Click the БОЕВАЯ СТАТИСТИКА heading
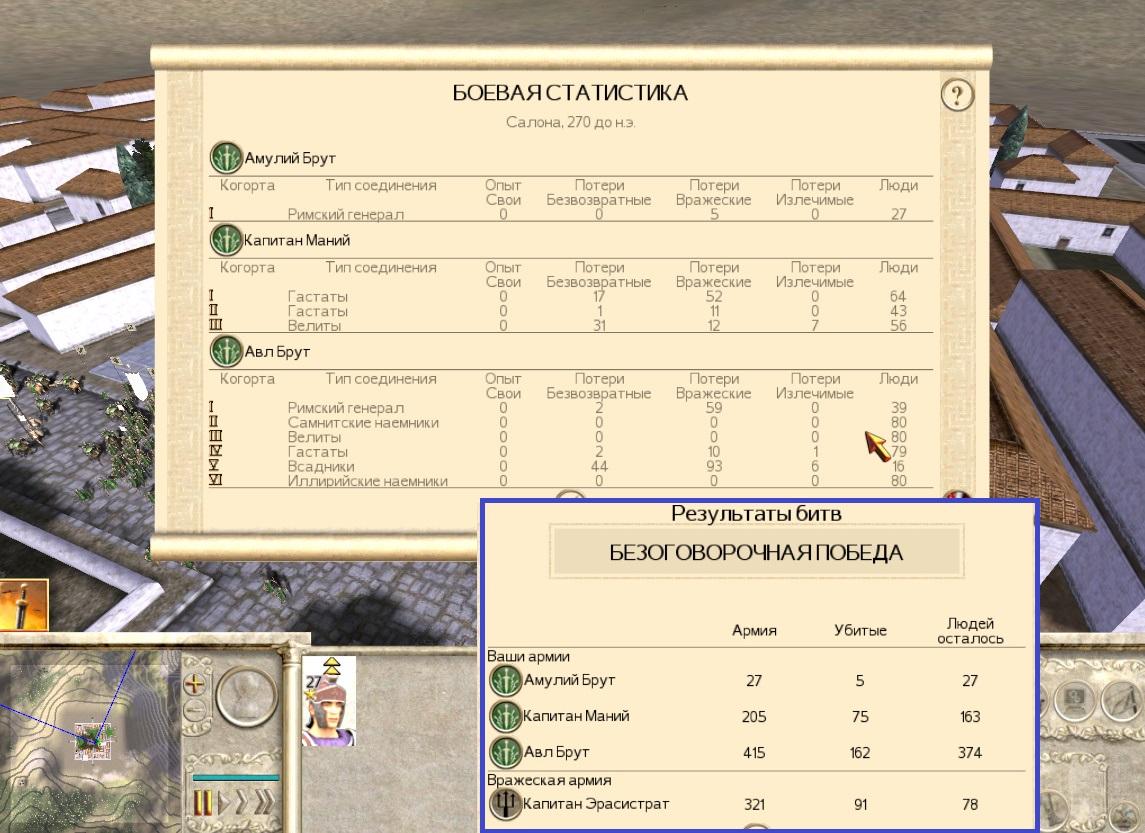 [x=570, y=93]
